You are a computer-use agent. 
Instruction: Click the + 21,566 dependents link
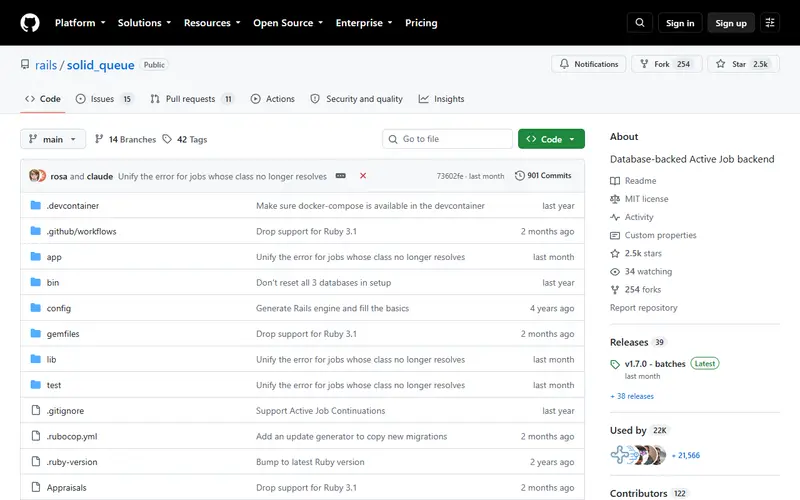pos(686,455)
